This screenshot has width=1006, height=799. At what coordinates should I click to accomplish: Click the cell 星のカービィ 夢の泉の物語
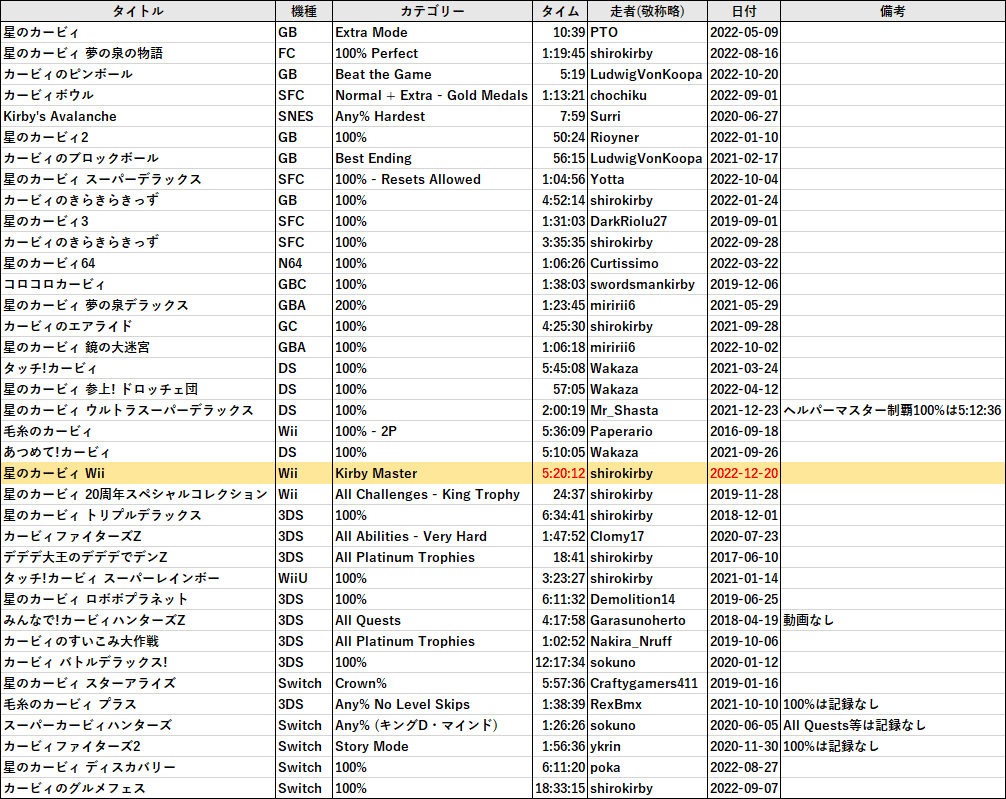138,53
